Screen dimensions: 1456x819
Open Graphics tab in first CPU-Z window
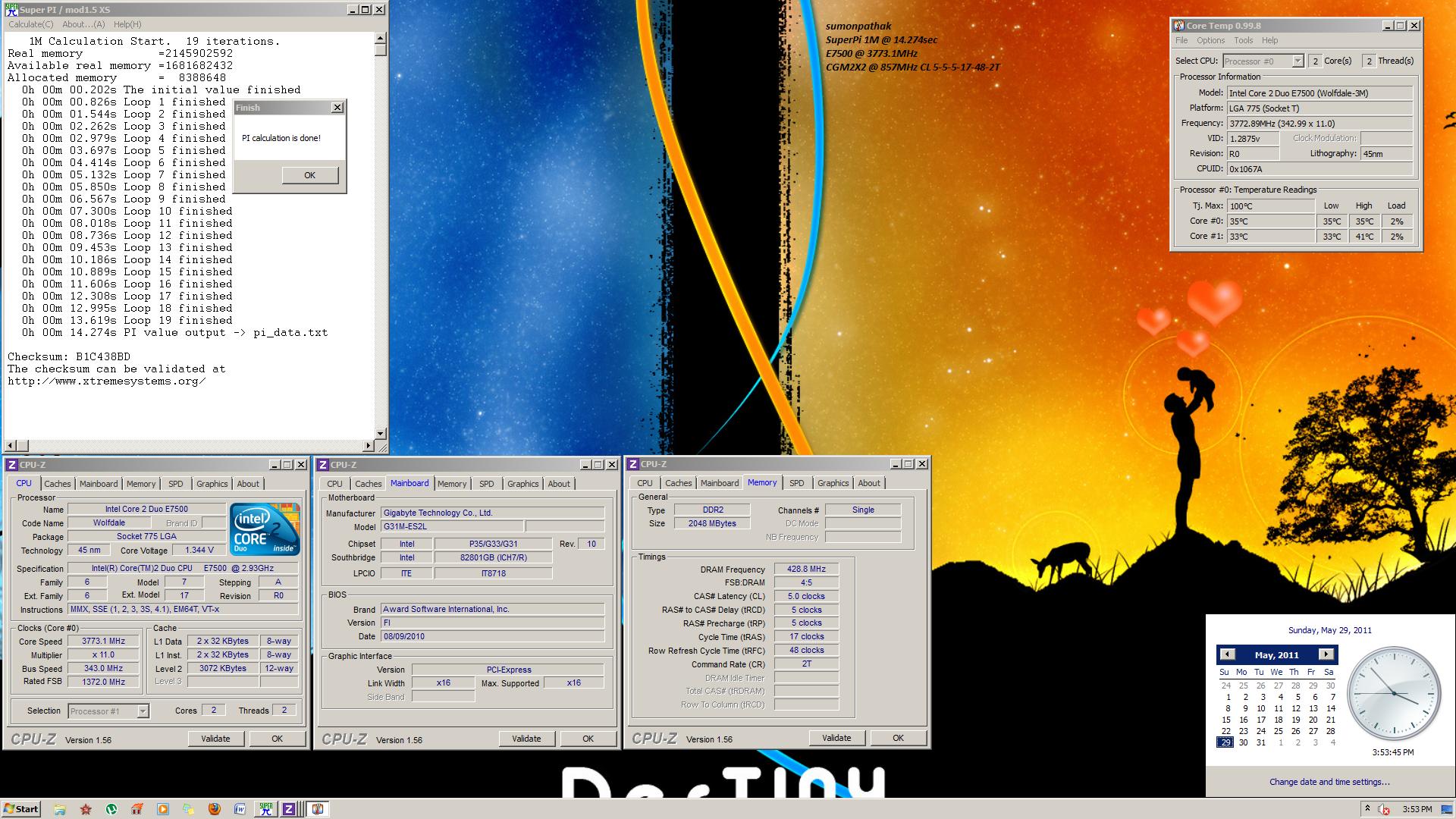212,484
